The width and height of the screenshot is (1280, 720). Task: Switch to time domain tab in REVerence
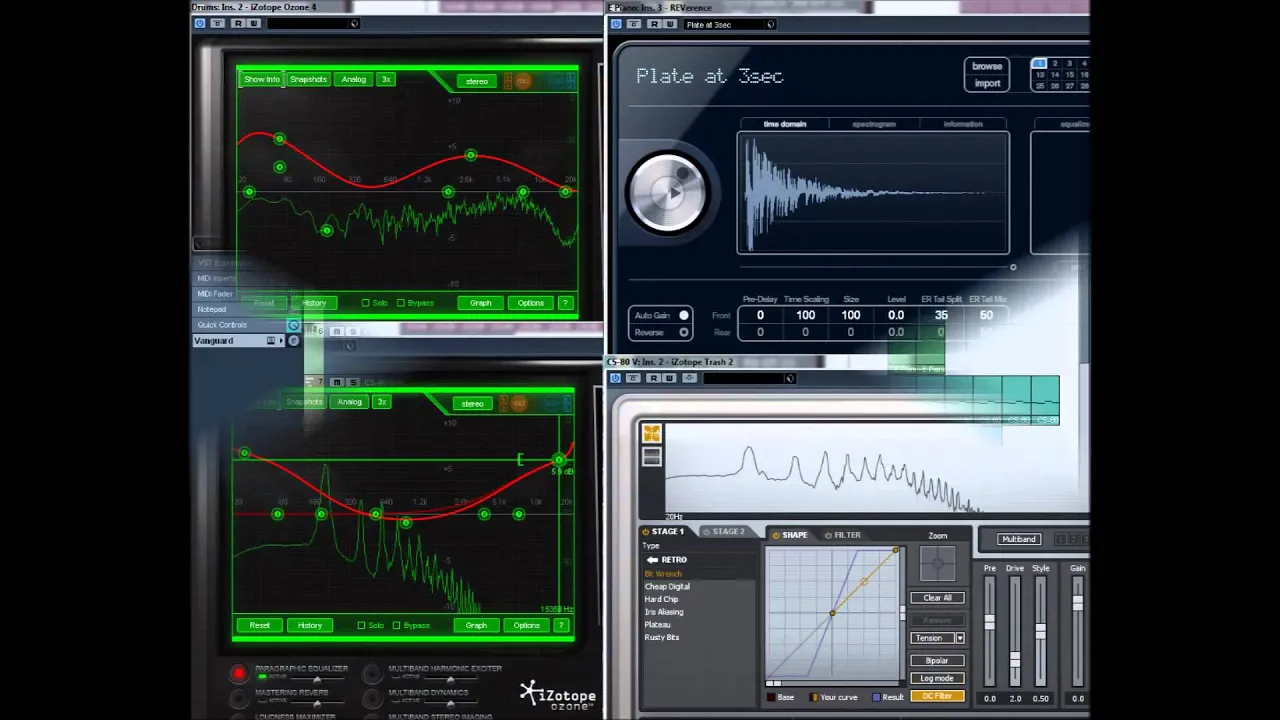(x=785, y=124)
